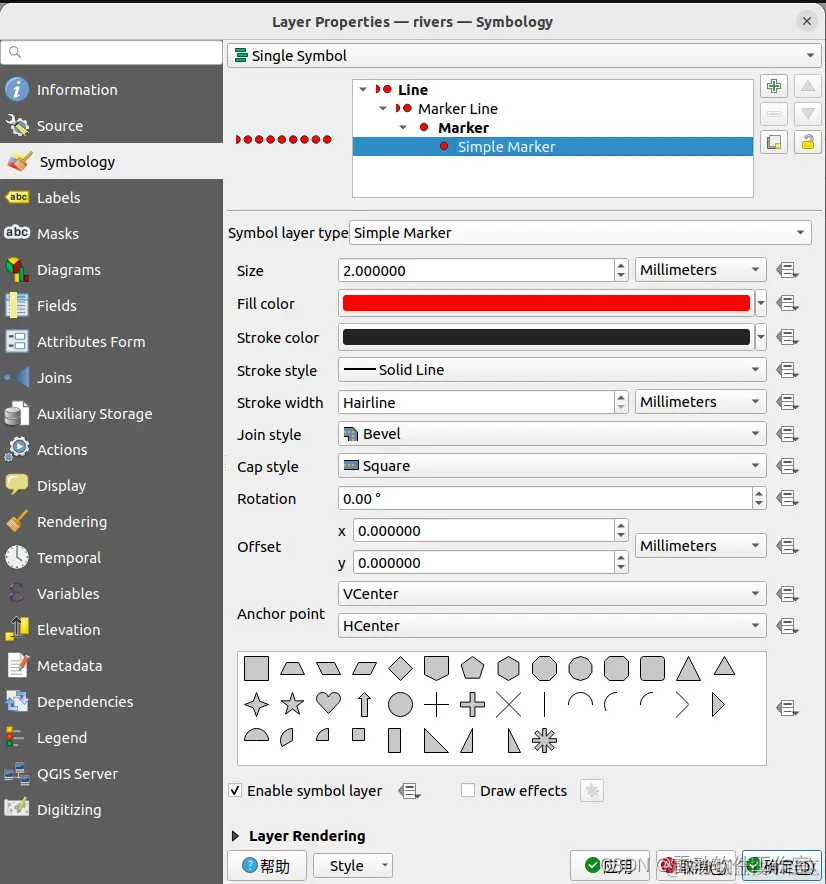Open data-defined override for Stroke width

pos(787,403)
